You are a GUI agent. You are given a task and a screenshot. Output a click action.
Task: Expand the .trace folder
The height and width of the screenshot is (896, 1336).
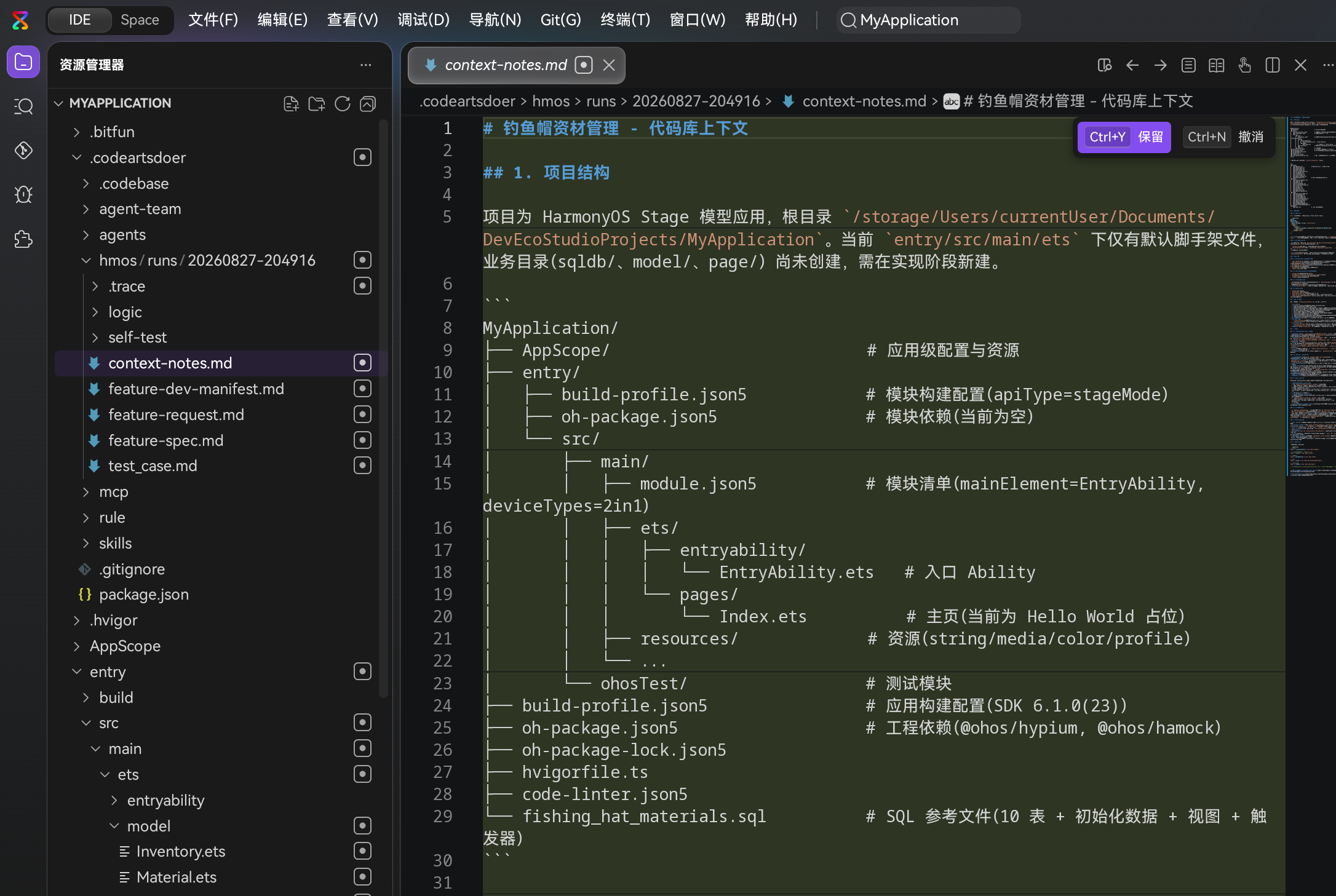click(x=95, y=286)
